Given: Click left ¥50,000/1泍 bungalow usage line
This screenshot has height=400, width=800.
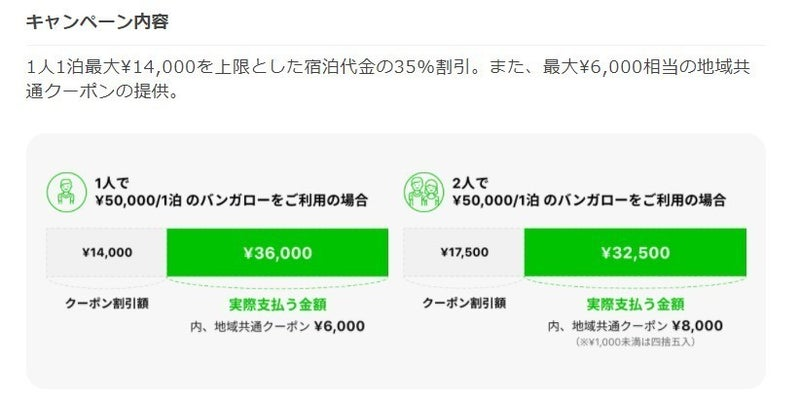Looking at the screenshot, I should pos(230,200).
